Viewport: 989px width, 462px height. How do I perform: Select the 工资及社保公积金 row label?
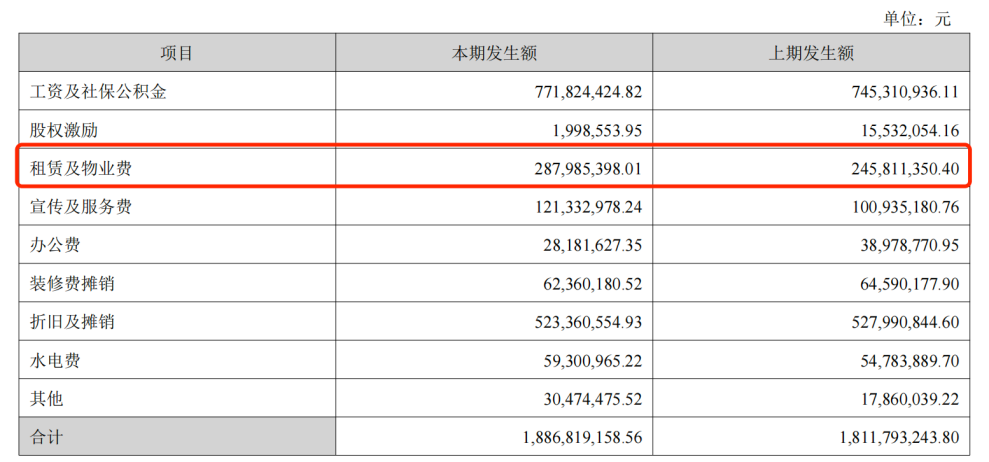point(98,92)
